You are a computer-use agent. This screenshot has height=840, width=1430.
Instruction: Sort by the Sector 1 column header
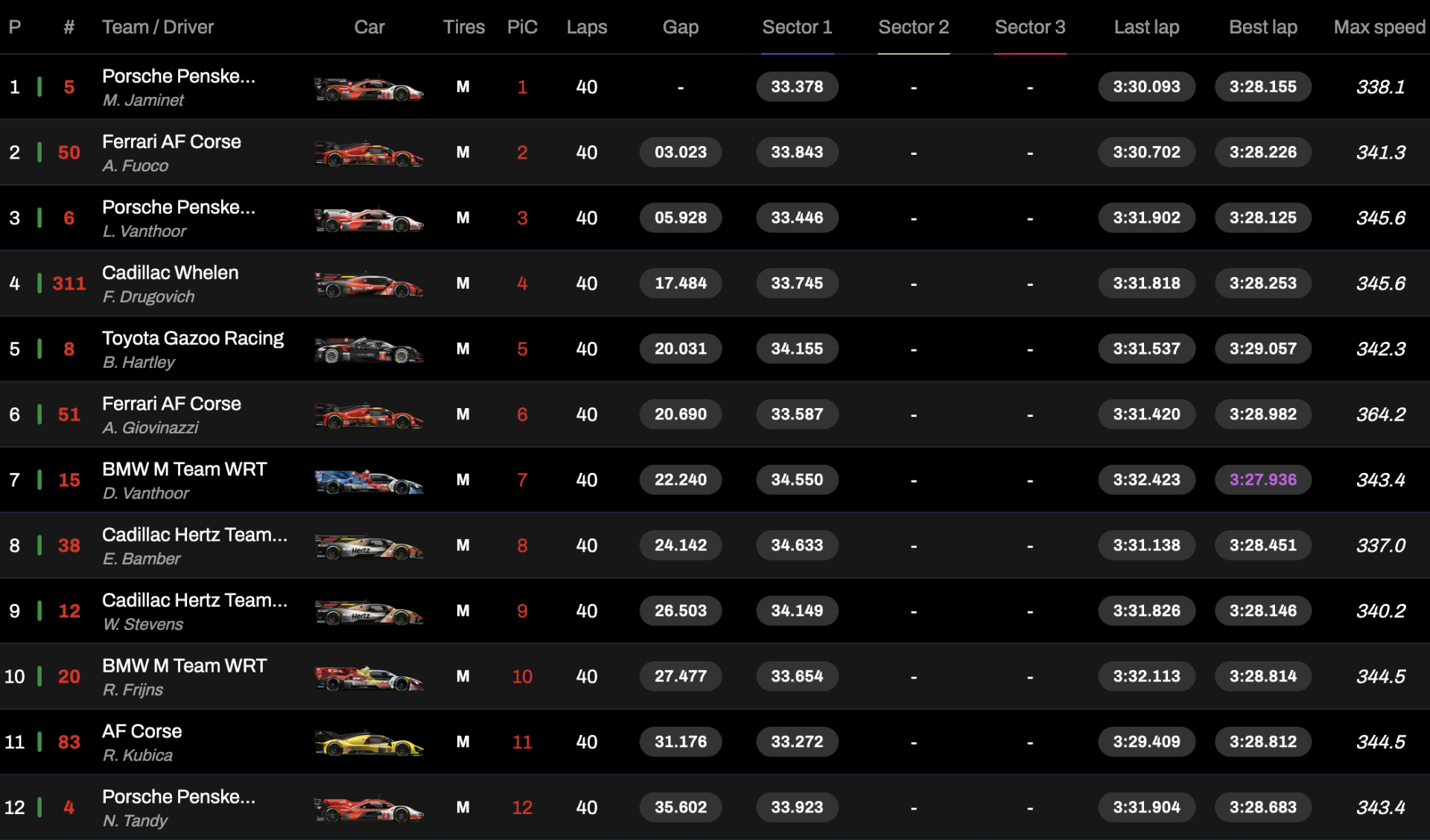pyautogui.click(x=797, y=28)
